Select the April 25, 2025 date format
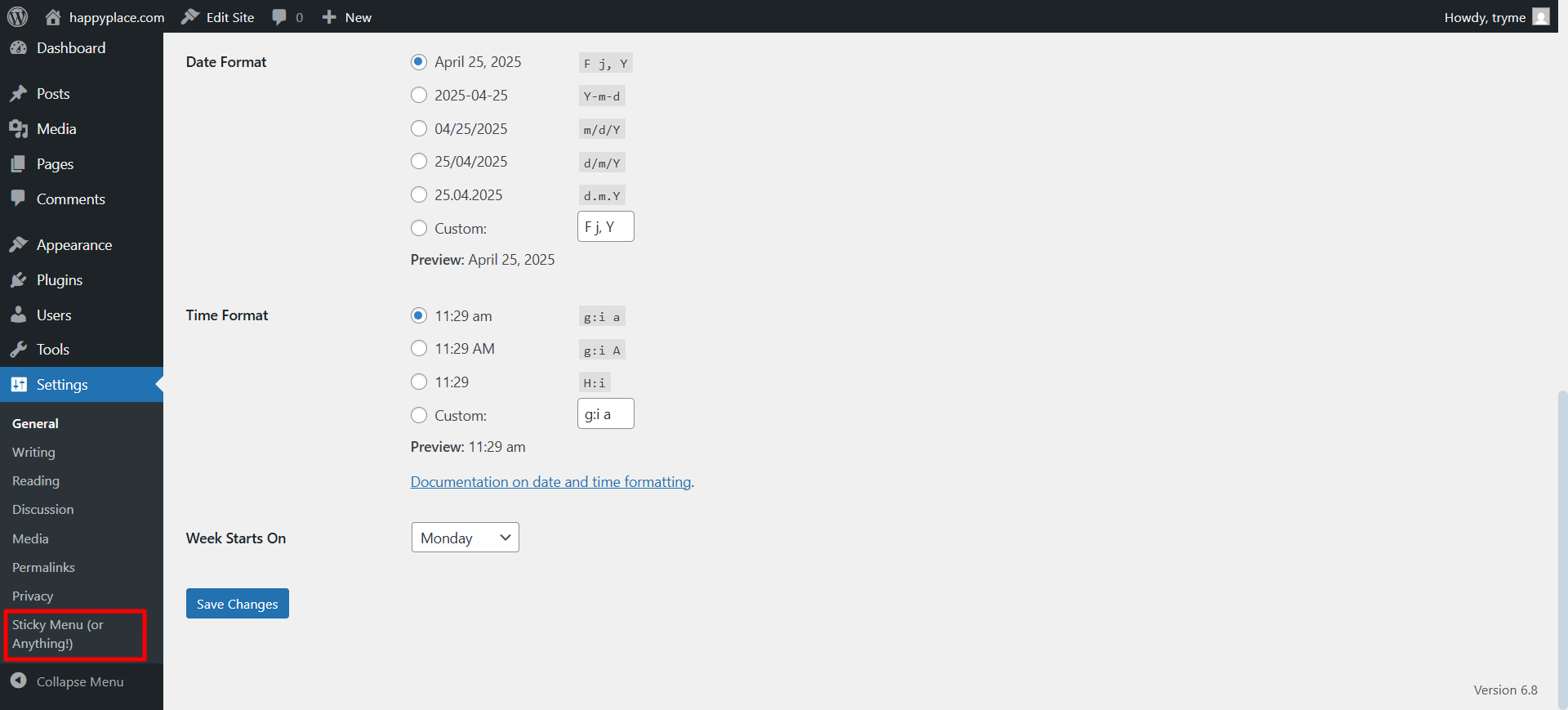 [x=419, y=62]
